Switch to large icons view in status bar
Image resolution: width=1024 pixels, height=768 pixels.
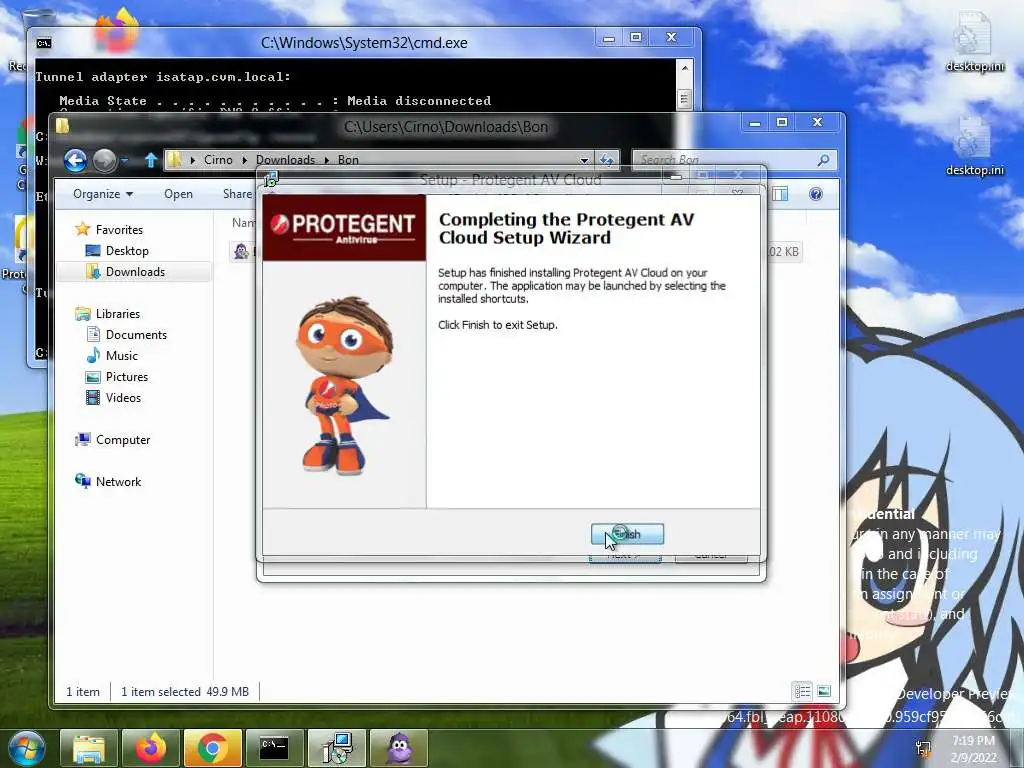click(824, 691)
